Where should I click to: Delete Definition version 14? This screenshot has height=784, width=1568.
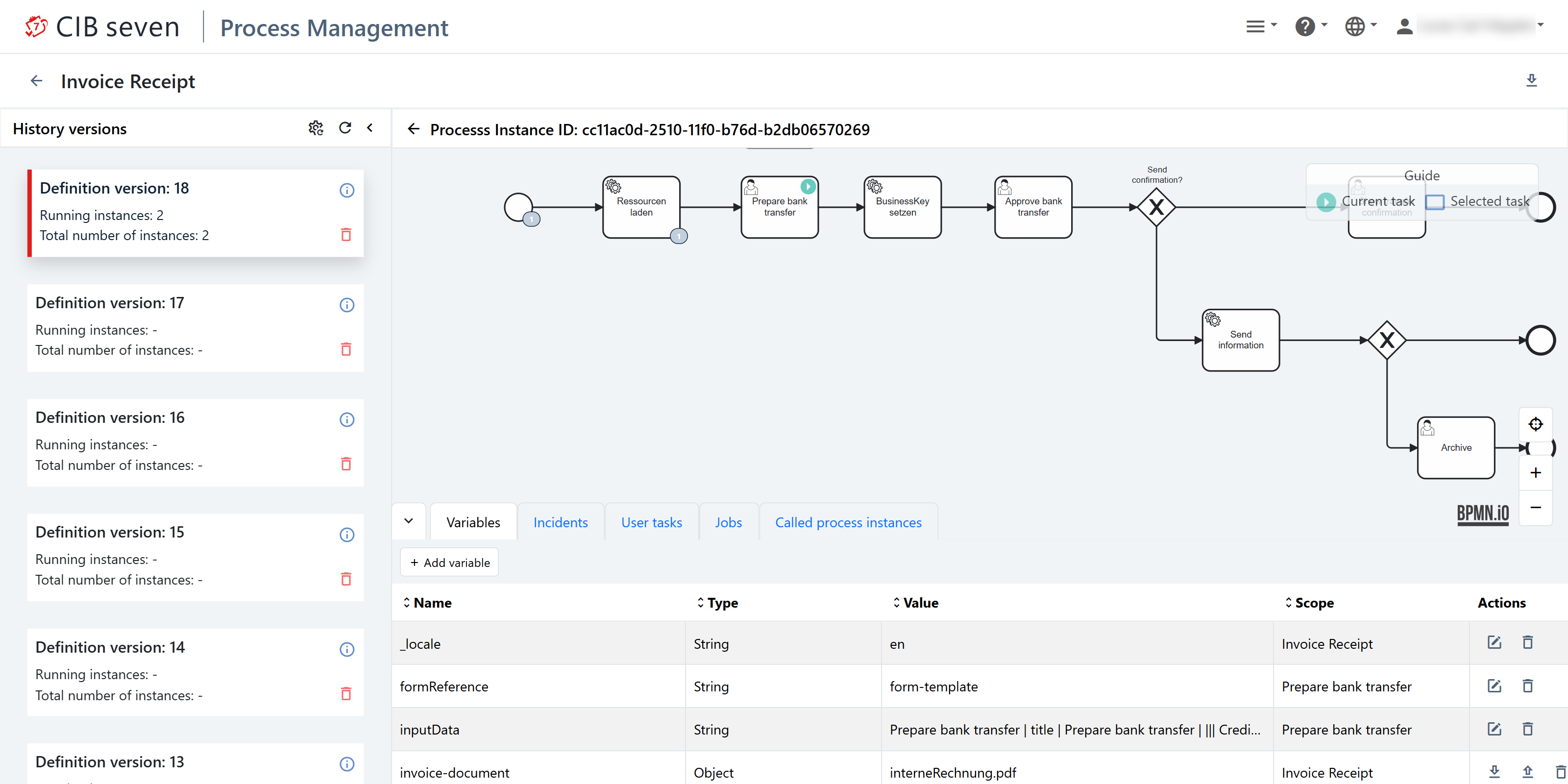tap(346, 693)
